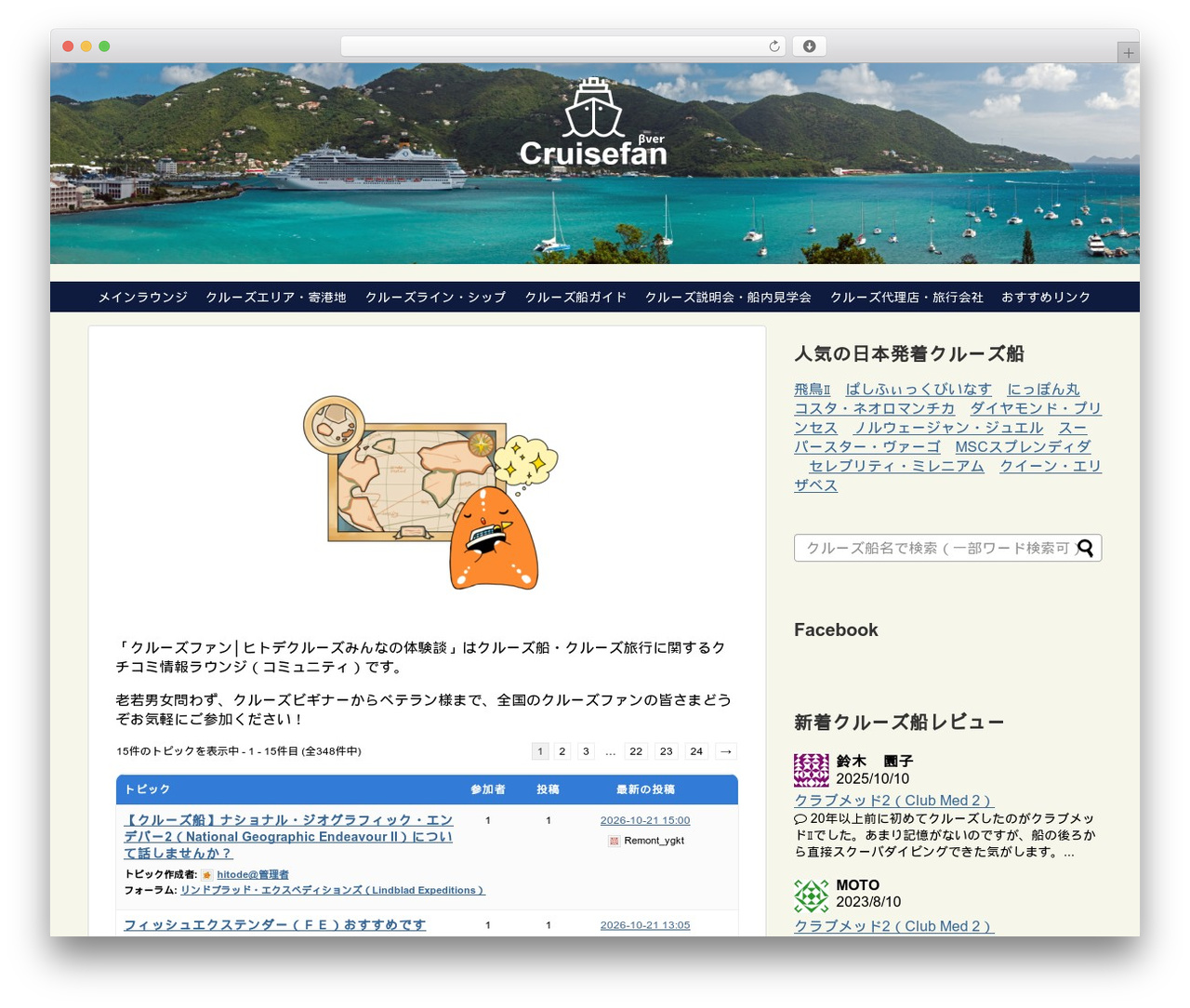Open the セレブリティ・ミレニアム link
This screenshot has height=1008, width=1190.
click(x=897, y=466)
